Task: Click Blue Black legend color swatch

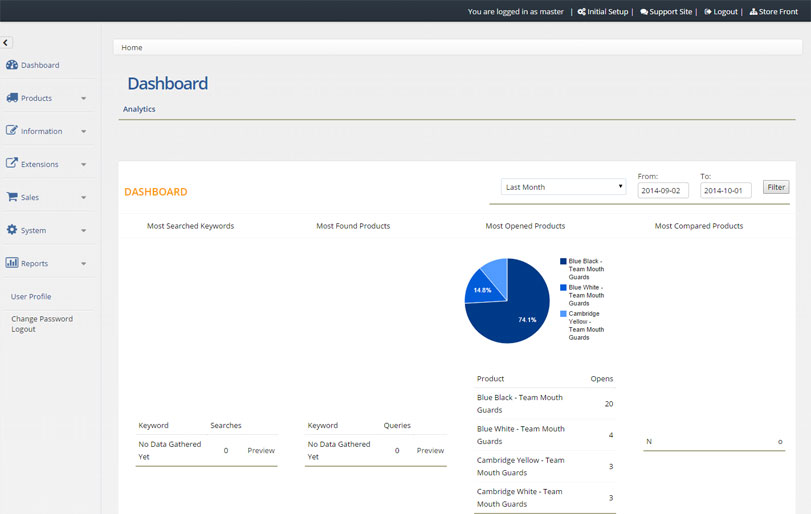Action: click(x=563, y=261)
